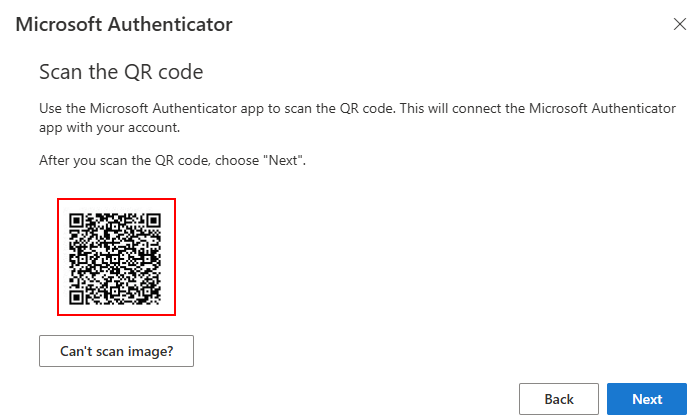
Task: Close the Microsoft Authenticator dialog
Action: pos(679,24)
